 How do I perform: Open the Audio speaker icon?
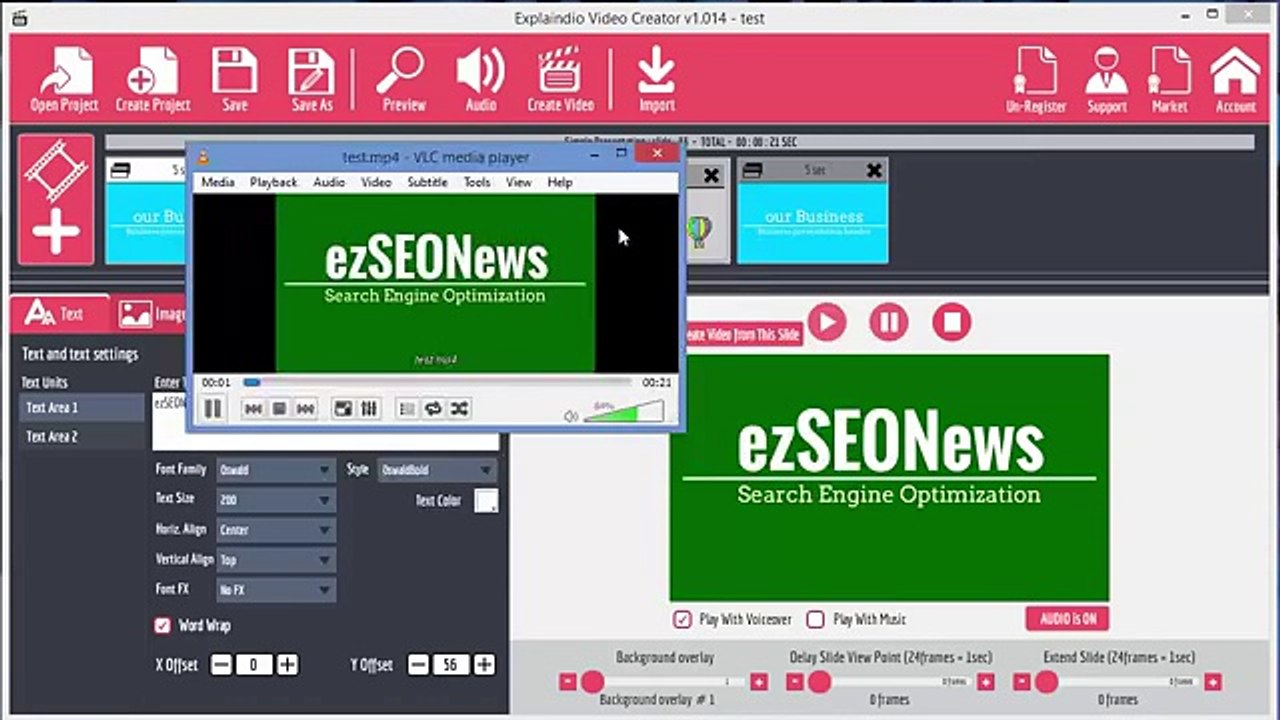[480, 78]
